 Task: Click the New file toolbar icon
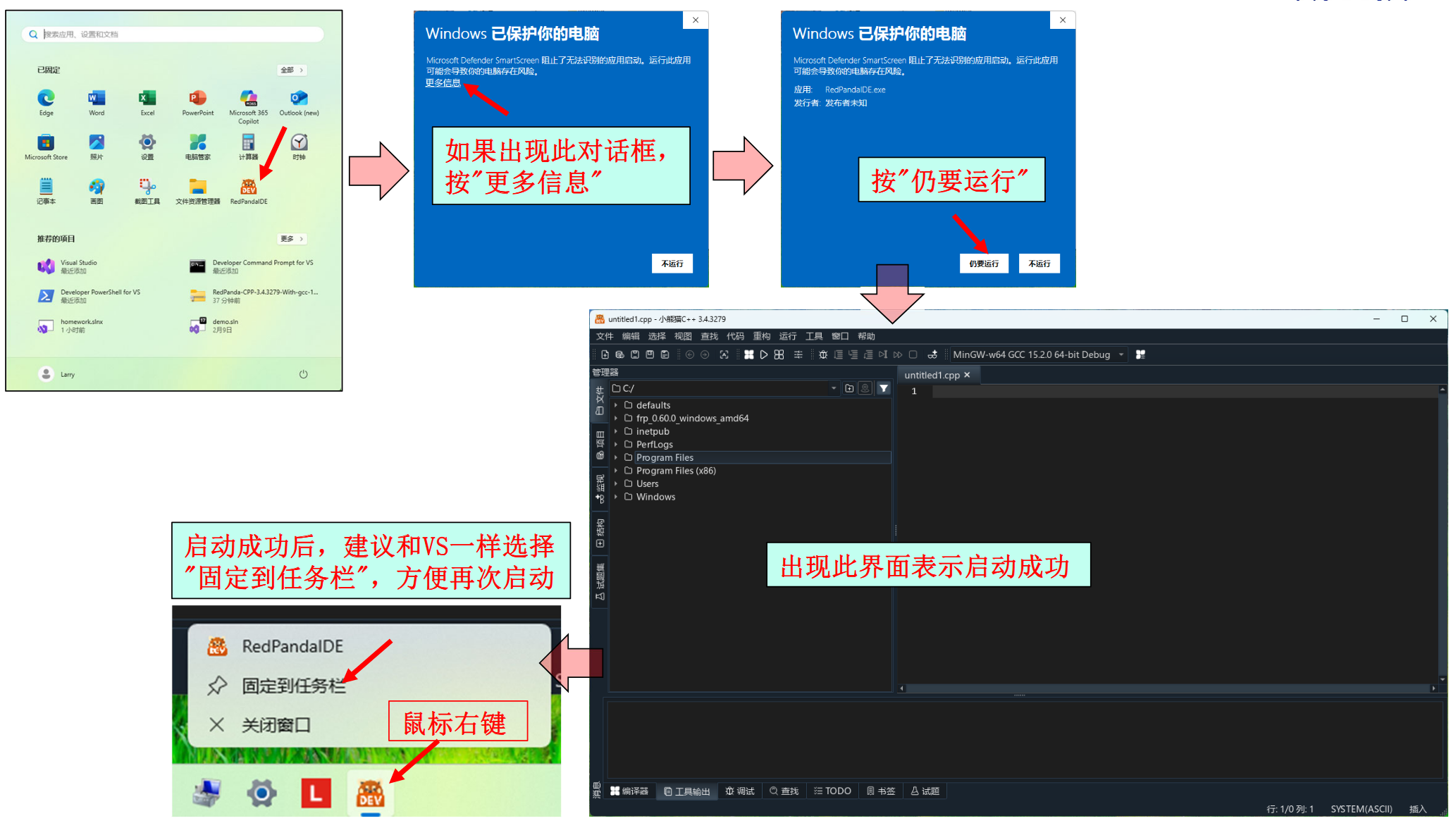tap(605, 354)
